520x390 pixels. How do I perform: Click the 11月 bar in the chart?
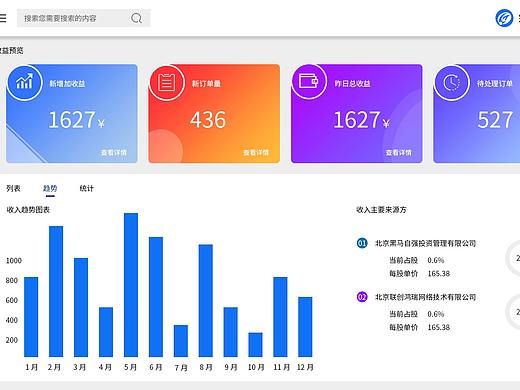point(280,317)
